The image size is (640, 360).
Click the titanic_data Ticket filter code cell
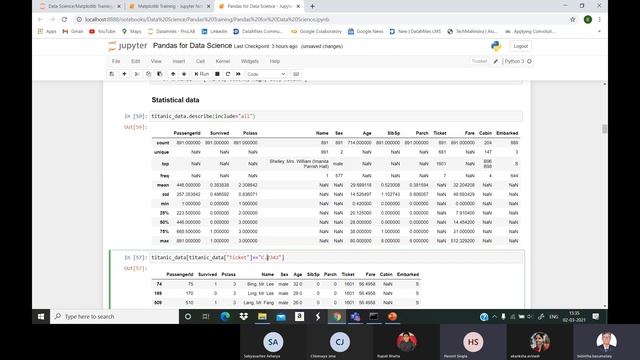(x=336, y=258)
